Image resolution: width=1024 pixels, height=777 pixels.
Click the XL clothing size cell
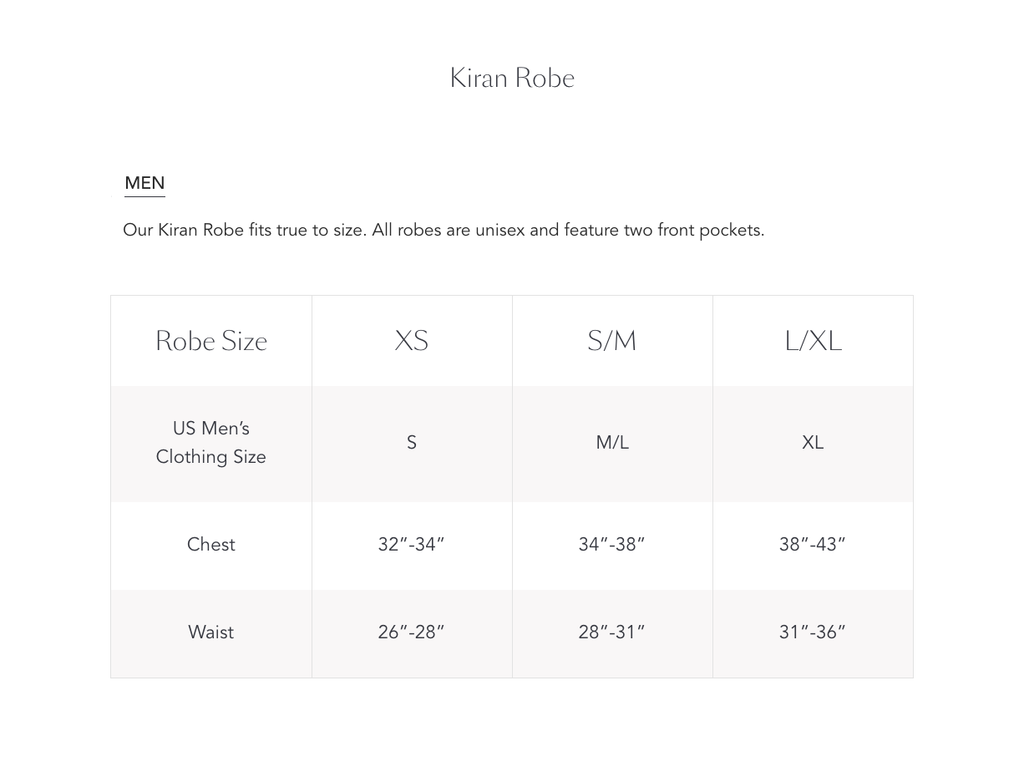point(813,442)
